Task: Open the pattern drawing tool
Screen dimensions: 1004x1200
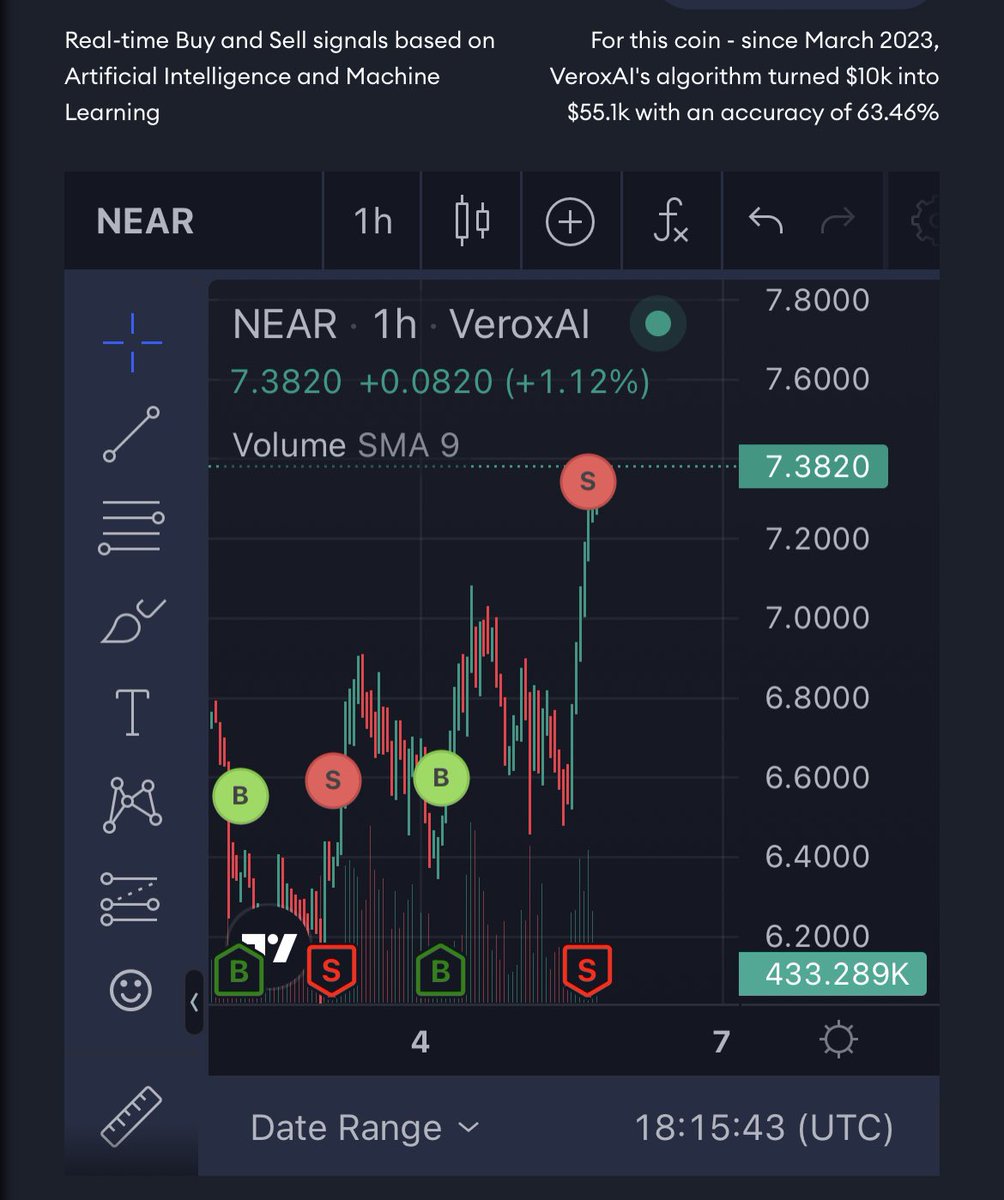Action: (132, 806)
